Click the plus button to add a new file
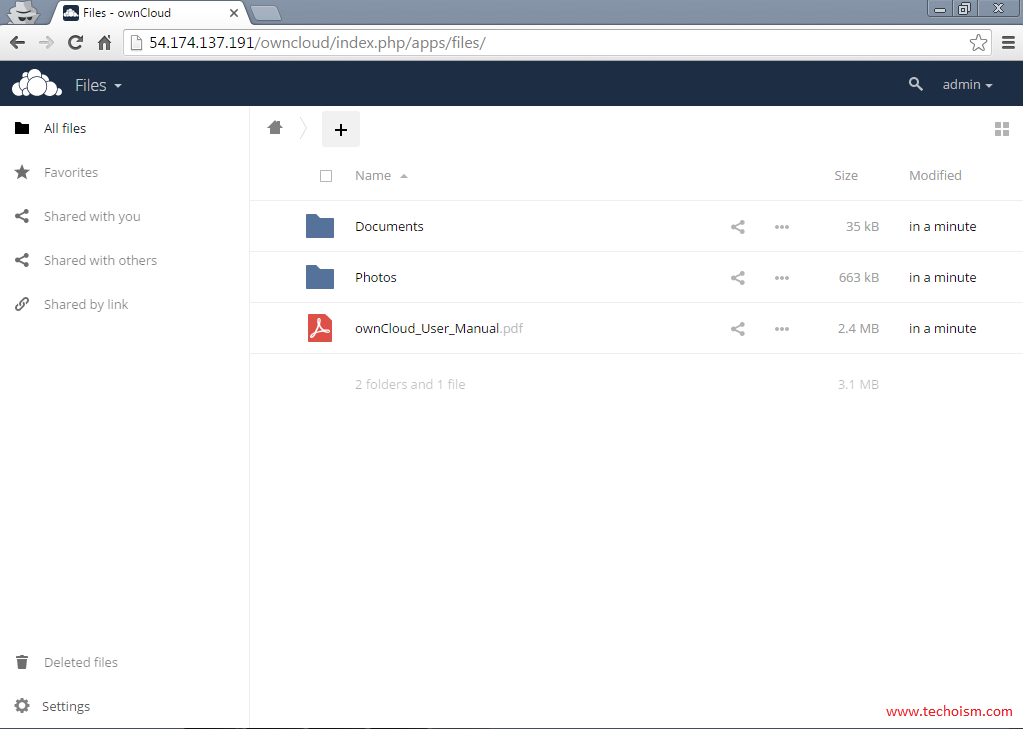 341,129
